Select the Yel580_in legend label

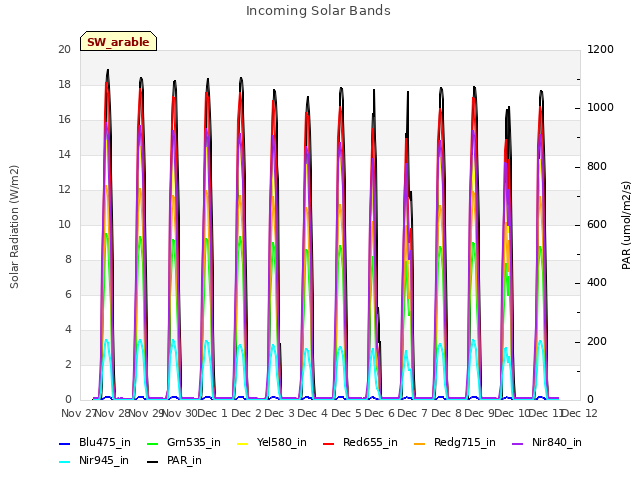click(282, 442)
